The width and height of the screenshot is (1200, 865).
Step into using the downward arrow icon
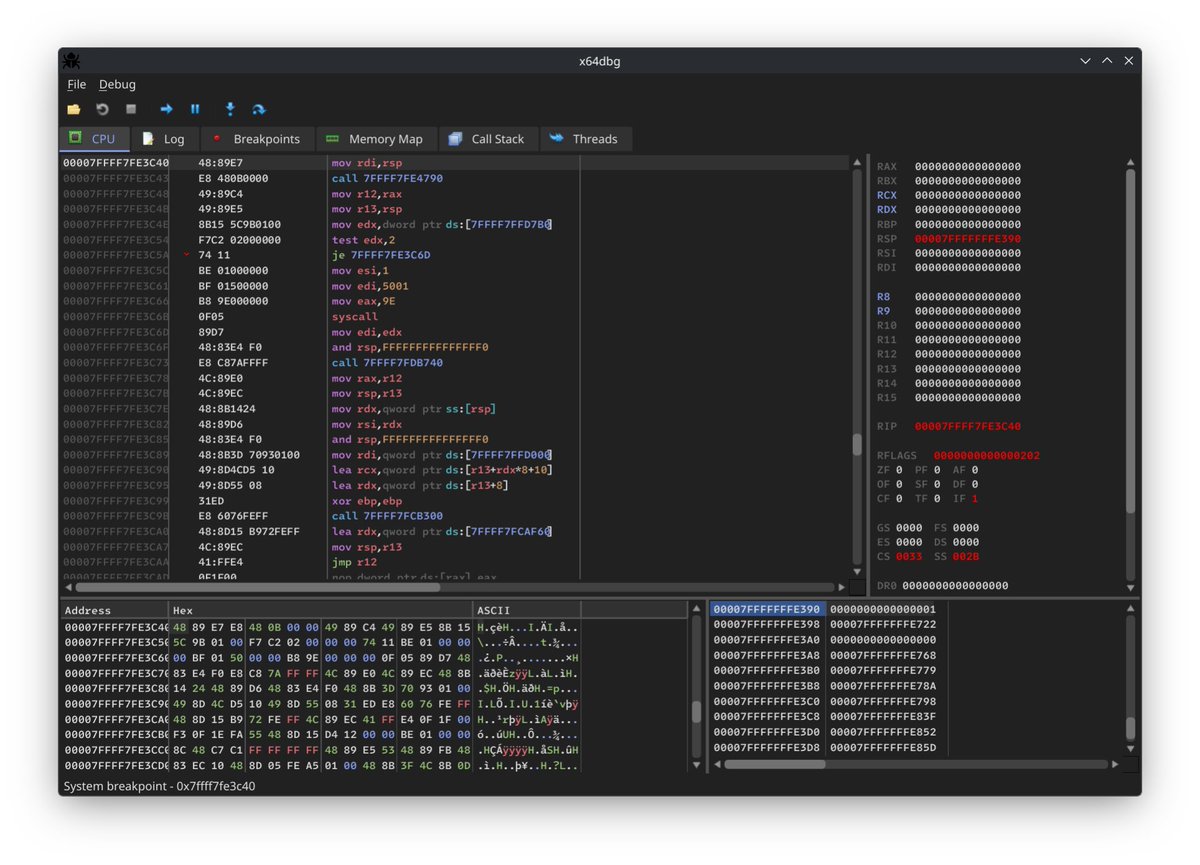[x=230, y=109]
